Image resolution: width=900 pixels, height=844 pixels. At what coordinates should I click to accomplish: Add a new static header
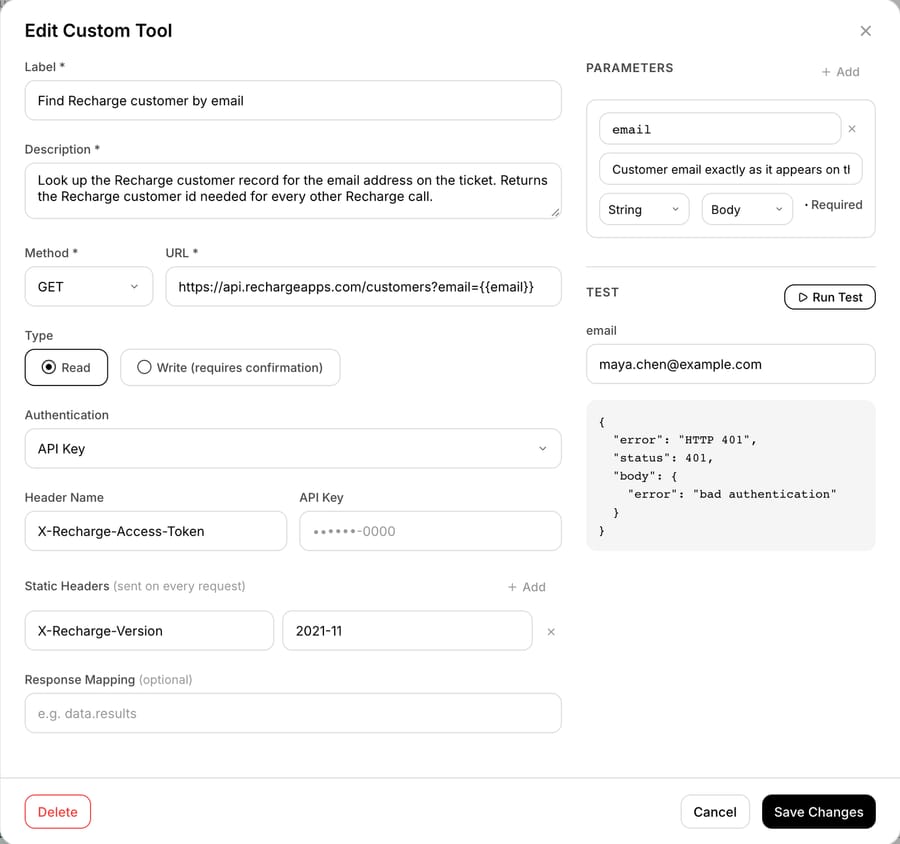[x=526, y=587]
